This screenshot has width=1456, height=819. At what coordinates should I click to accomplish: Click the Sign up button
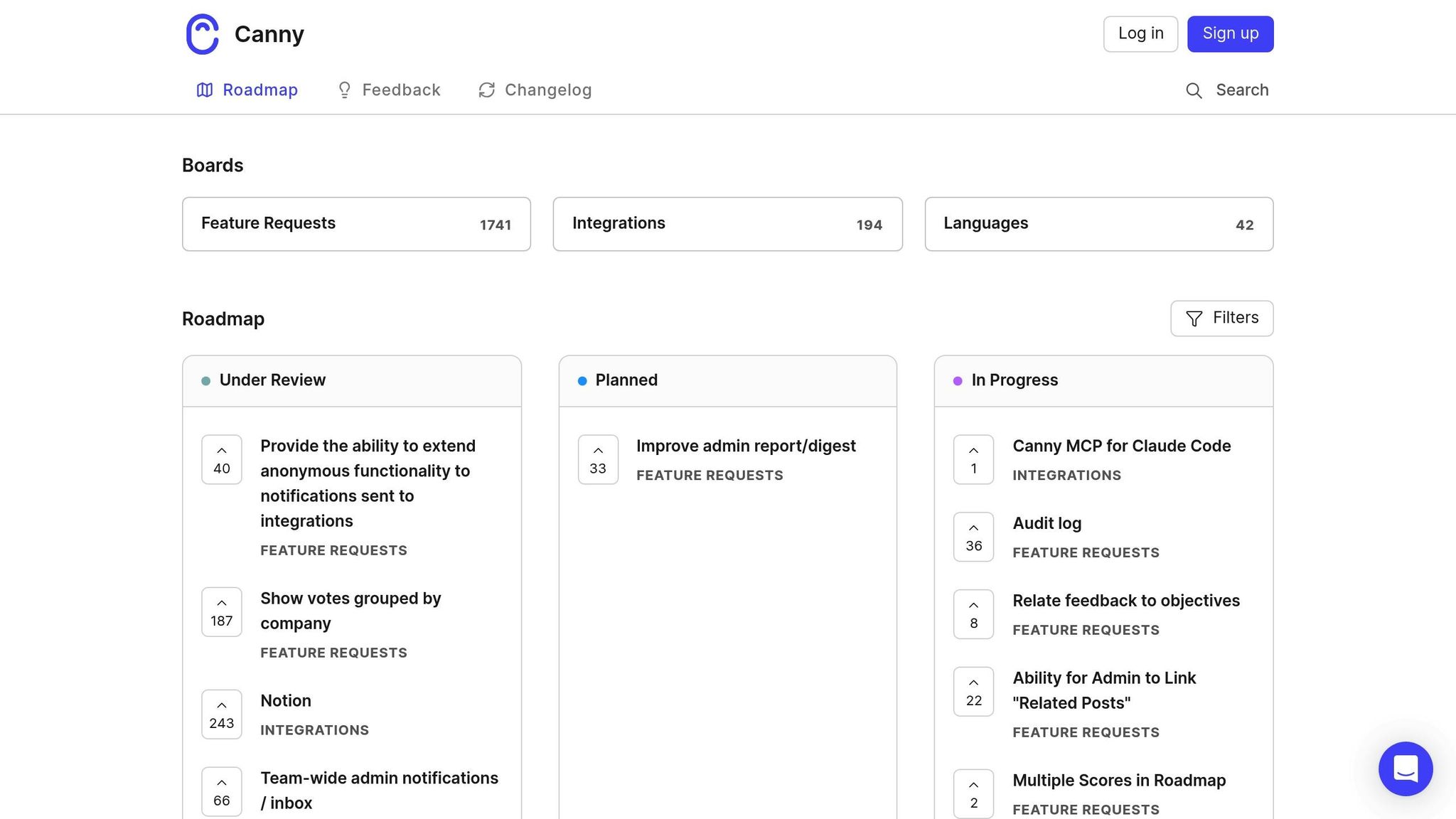1230,34
